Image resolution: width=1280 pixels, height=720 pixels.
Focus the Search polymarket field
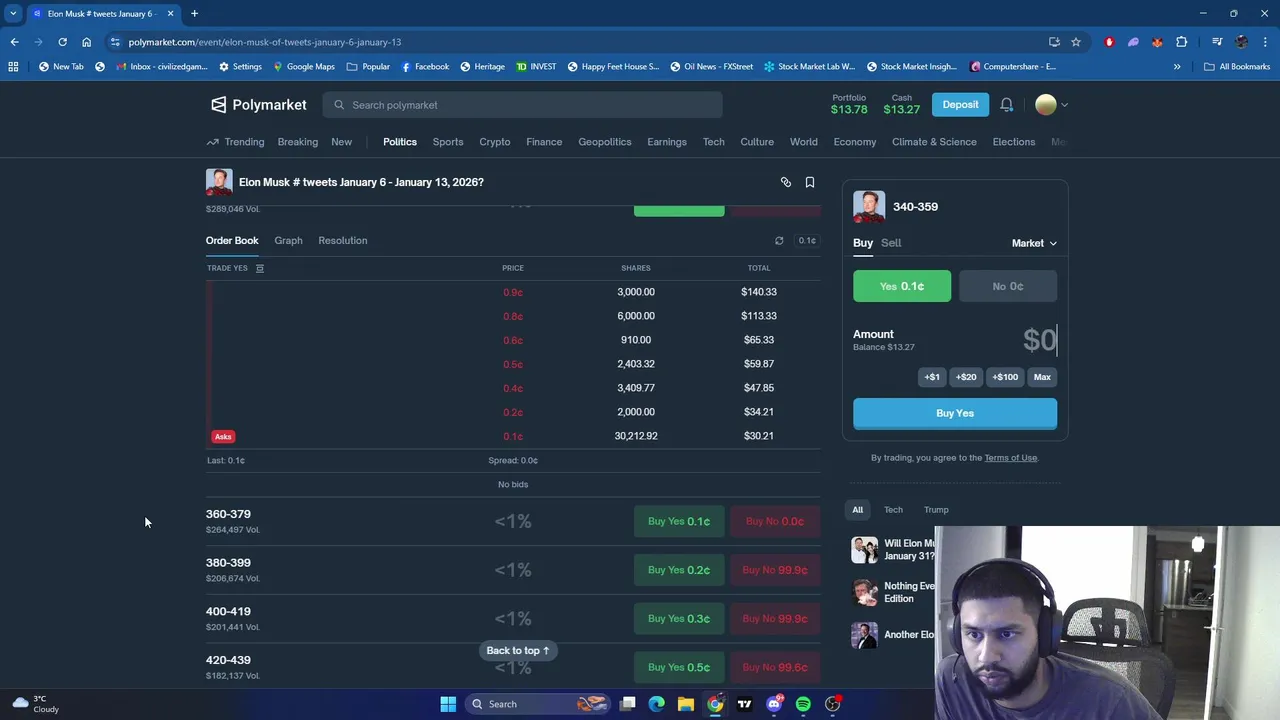point(522,105)
